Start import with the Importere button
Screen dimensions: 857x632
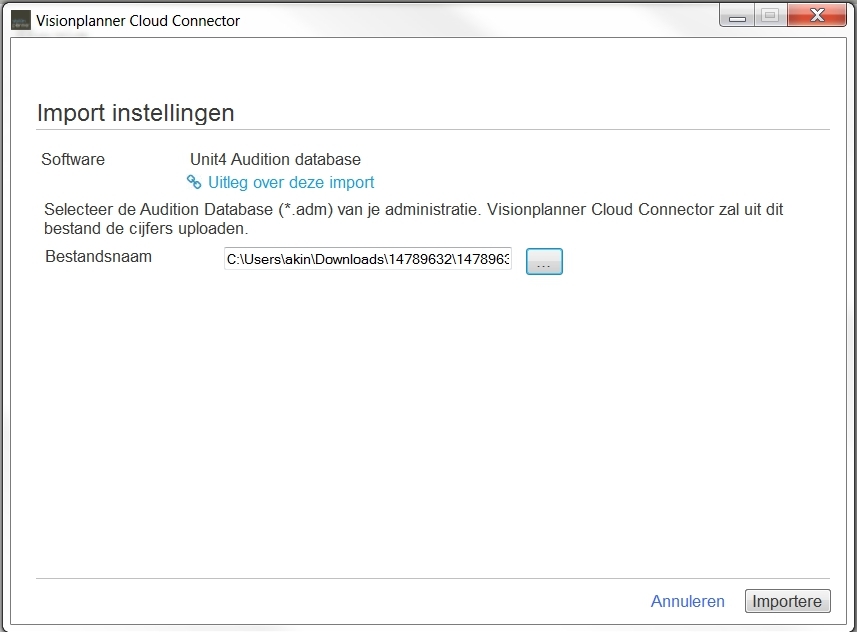[x=787, y=601]
